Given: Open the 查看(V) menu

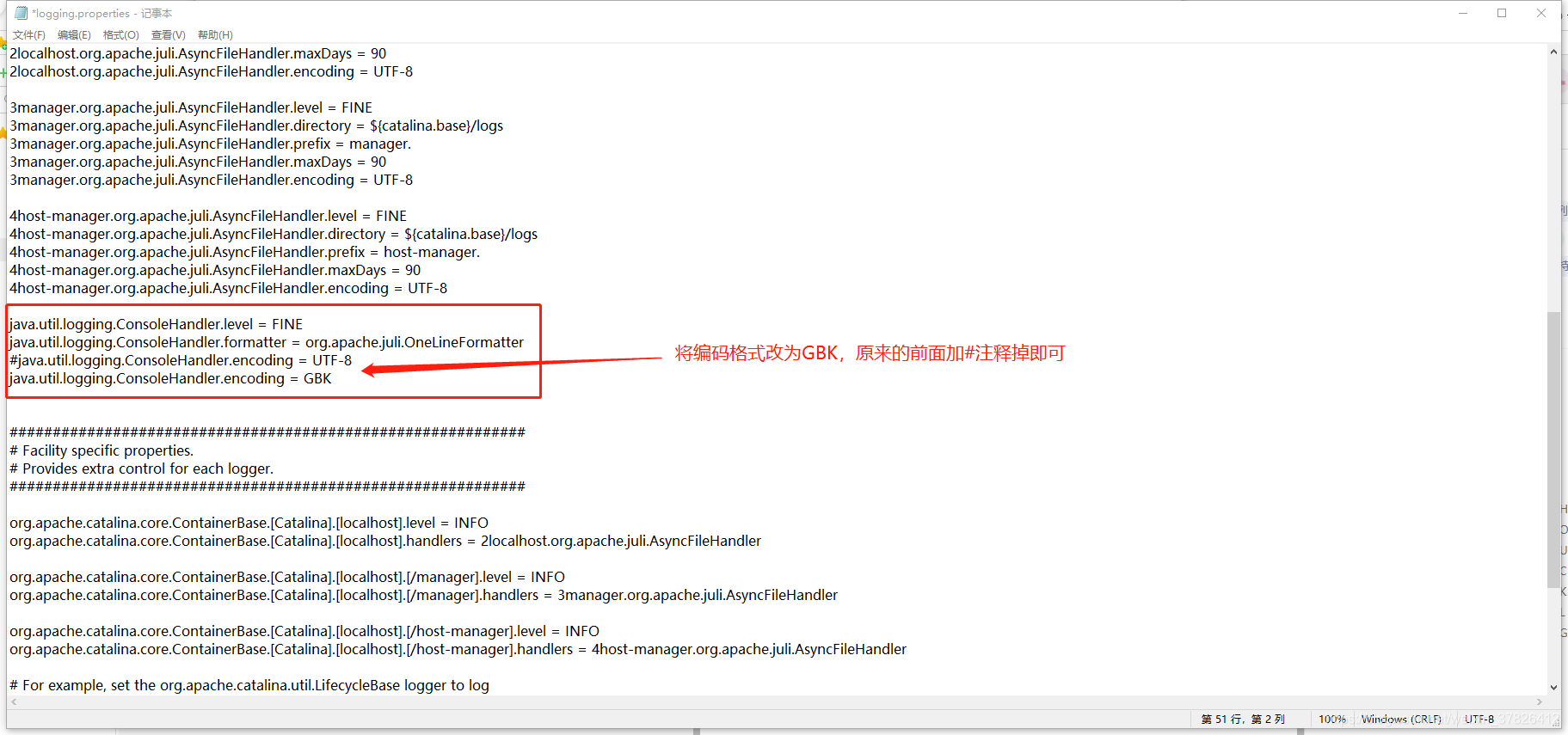Looking at the screenshot, I should click(168, 35).
